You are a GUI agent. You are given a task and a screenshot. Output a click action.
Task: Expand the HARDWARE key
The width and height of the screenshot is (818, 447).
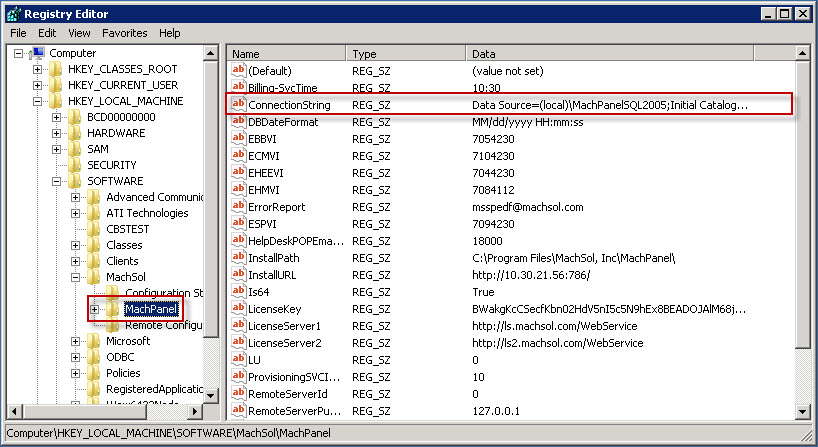(x=56, y=134)
